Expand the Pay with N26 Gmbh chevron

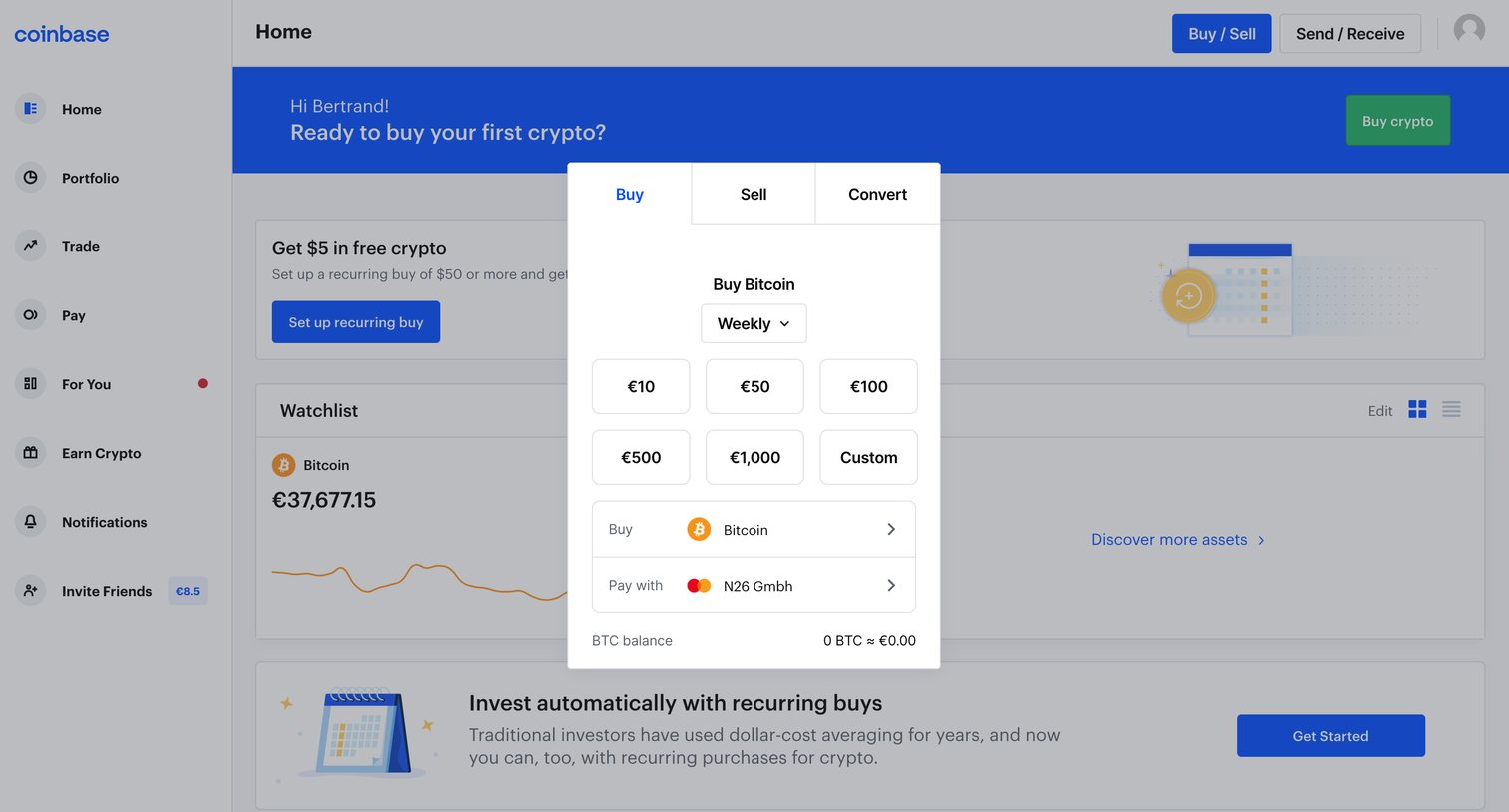[x=891, y=585]
